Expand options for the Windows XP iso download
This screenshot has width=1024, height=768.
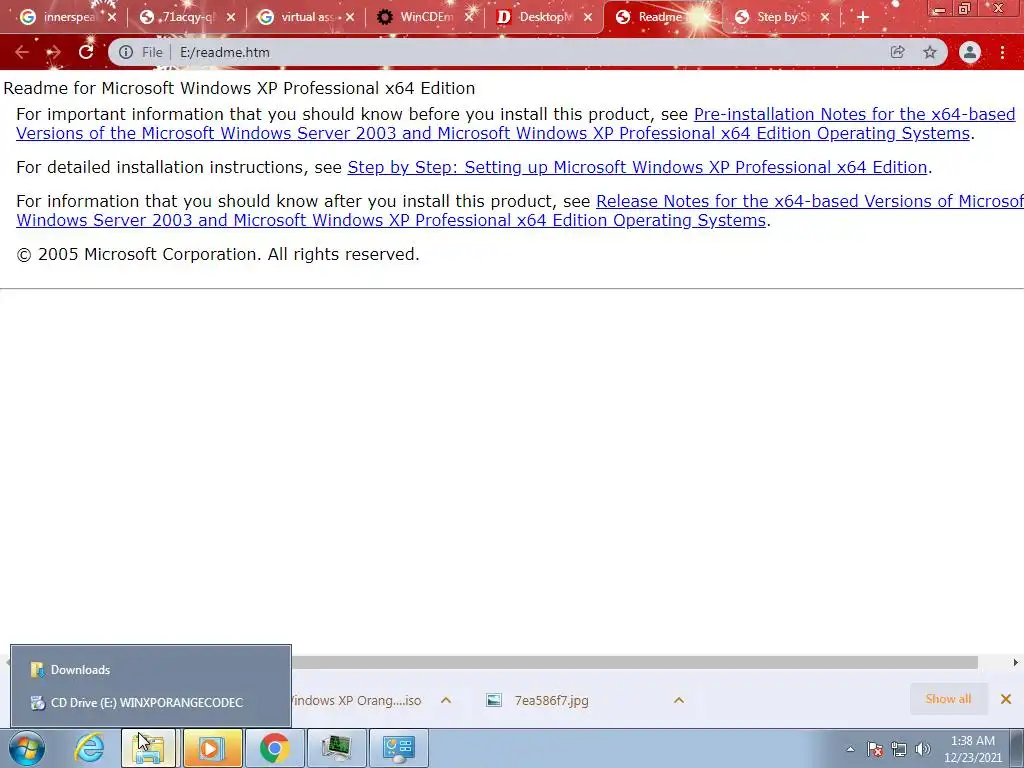(x=446, y=700)
